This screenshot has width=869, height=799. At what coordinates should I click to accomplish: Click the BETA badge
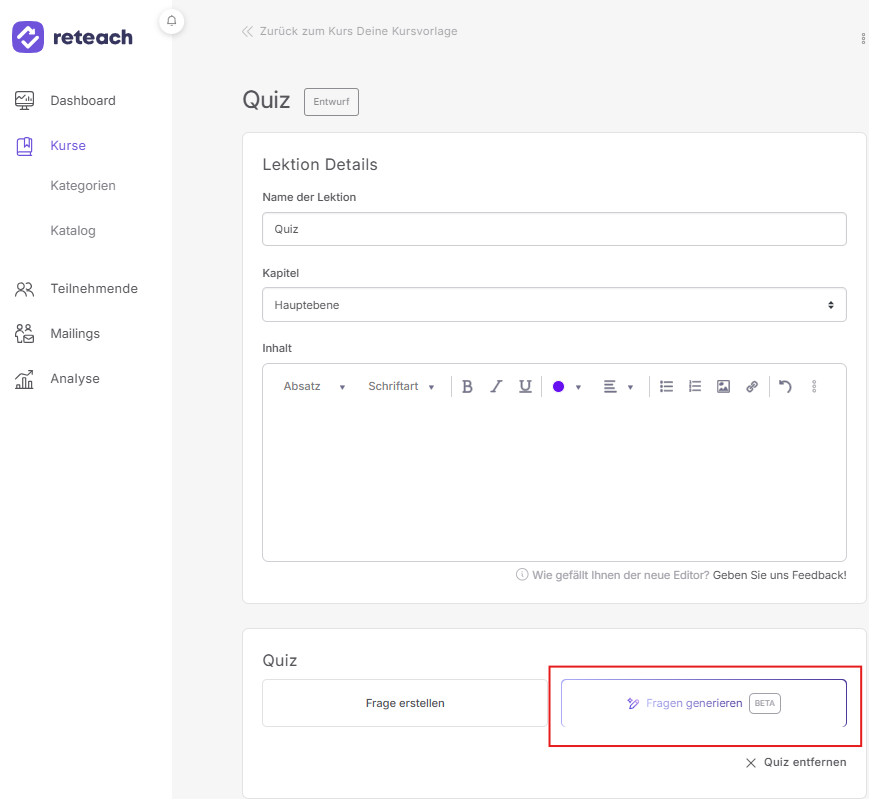pos(765,703)
